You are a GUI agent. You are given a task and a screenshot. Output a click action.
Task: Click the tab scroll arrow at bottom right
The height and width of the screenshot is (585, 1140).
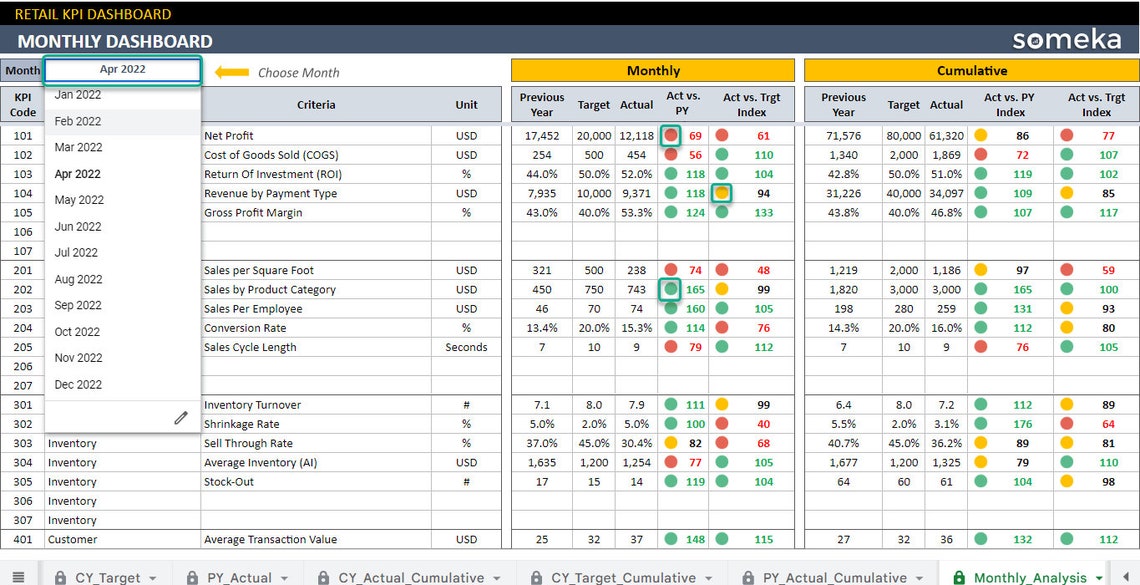[1126, 578]
